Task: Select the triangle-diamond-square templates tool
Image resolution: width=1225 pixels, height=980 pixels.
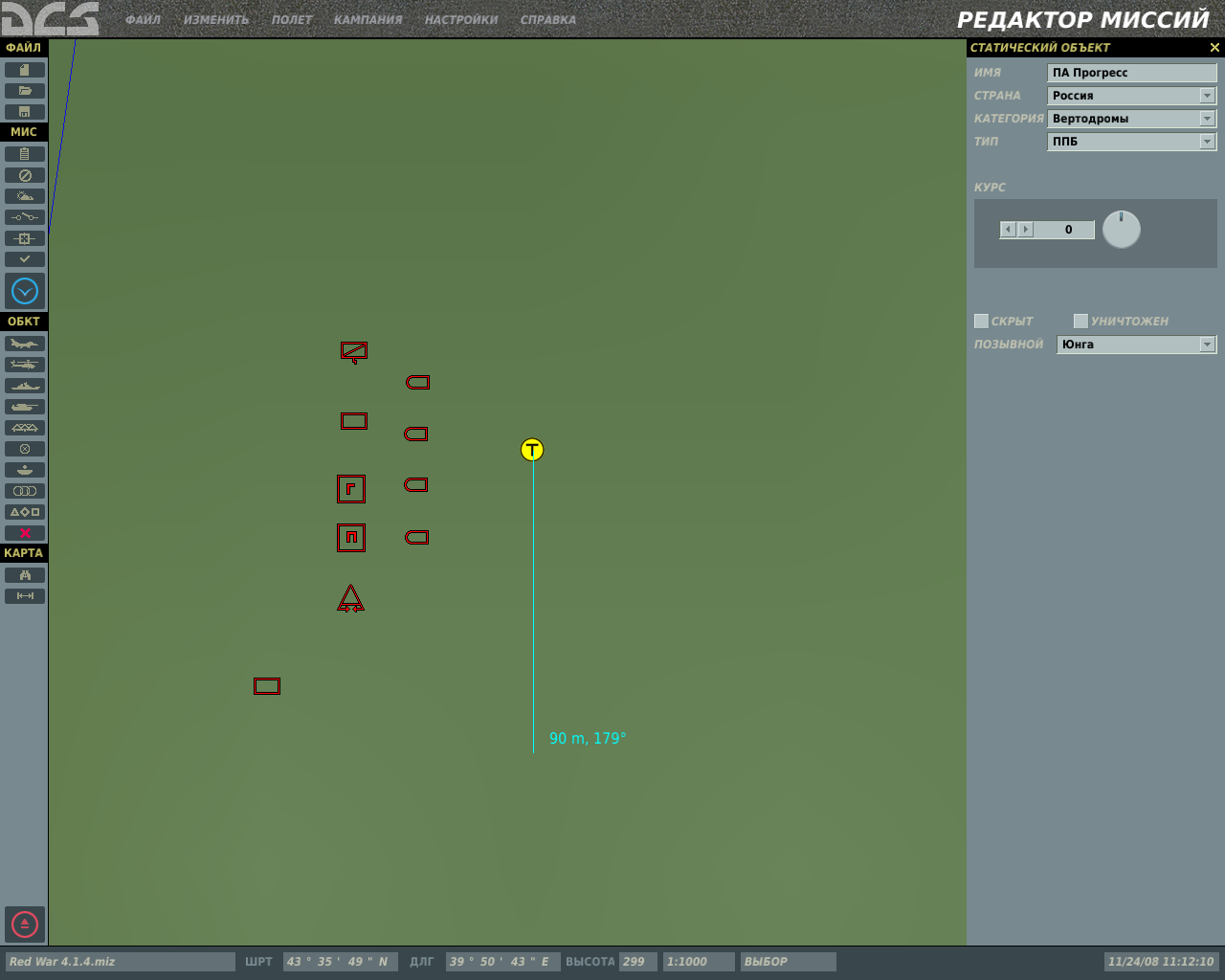Action: (x=25, y=512)
